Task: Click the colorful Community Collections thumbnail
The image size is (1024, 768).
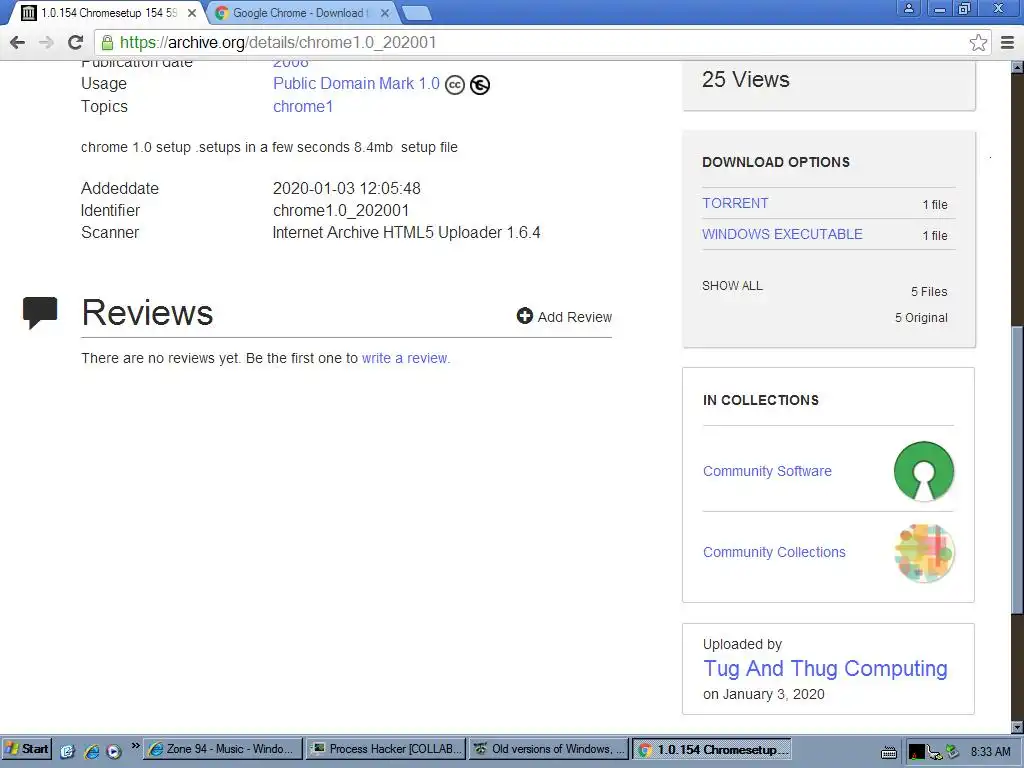Action: pos(924,553)
